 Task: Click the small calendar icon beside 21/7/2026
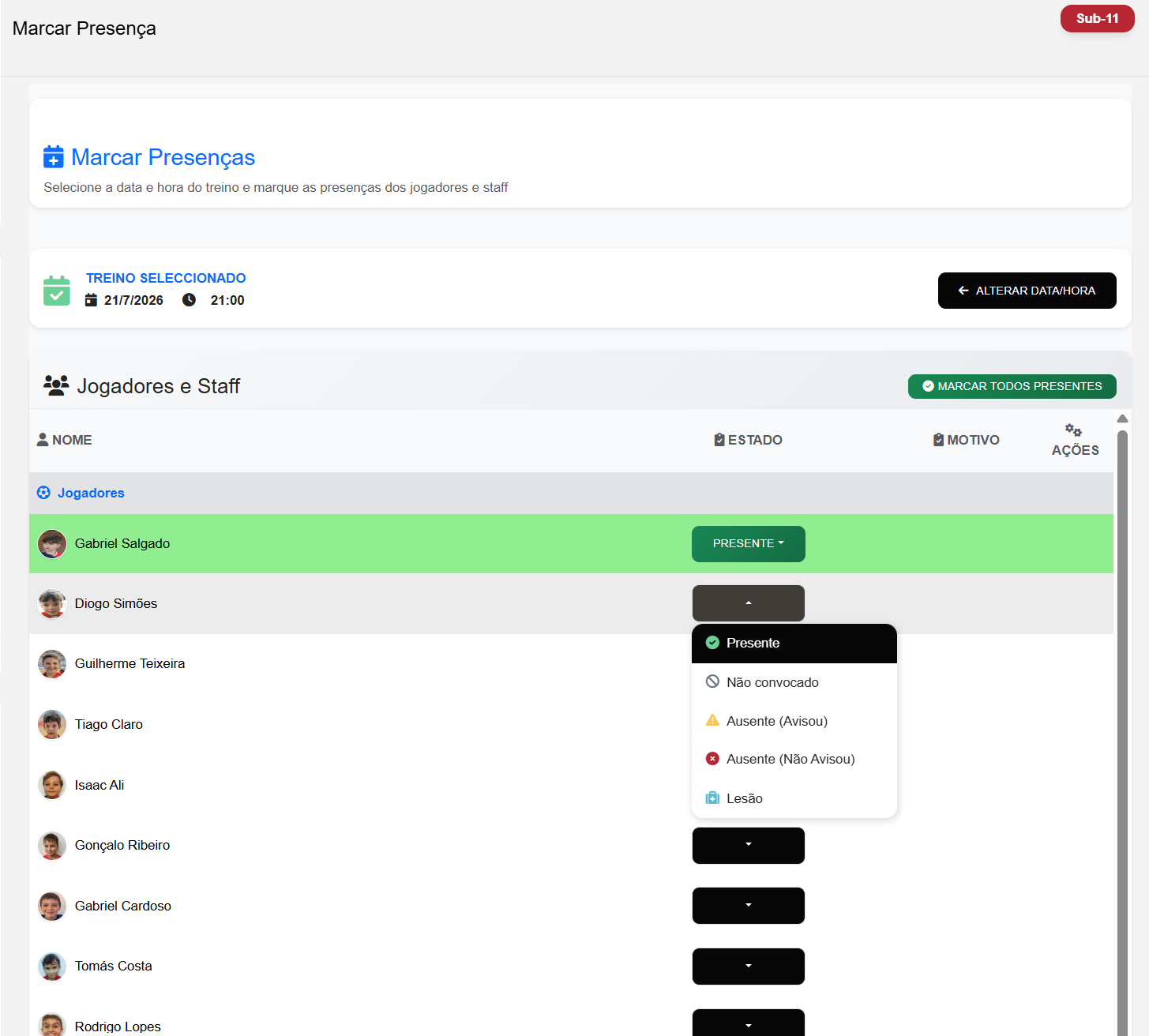click(91, 300)
